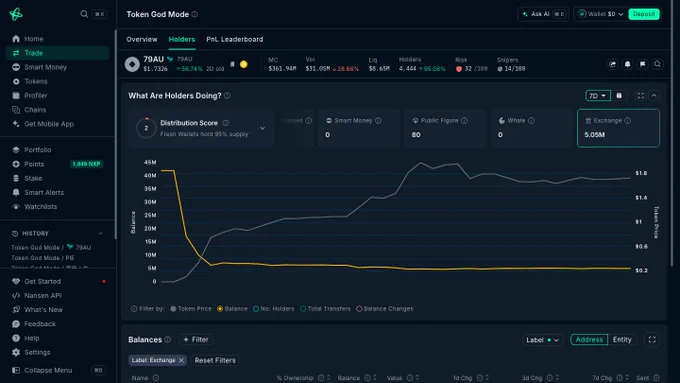Click flag icon in token header
The image size is (680, 383).
click(x=643, y=64)
